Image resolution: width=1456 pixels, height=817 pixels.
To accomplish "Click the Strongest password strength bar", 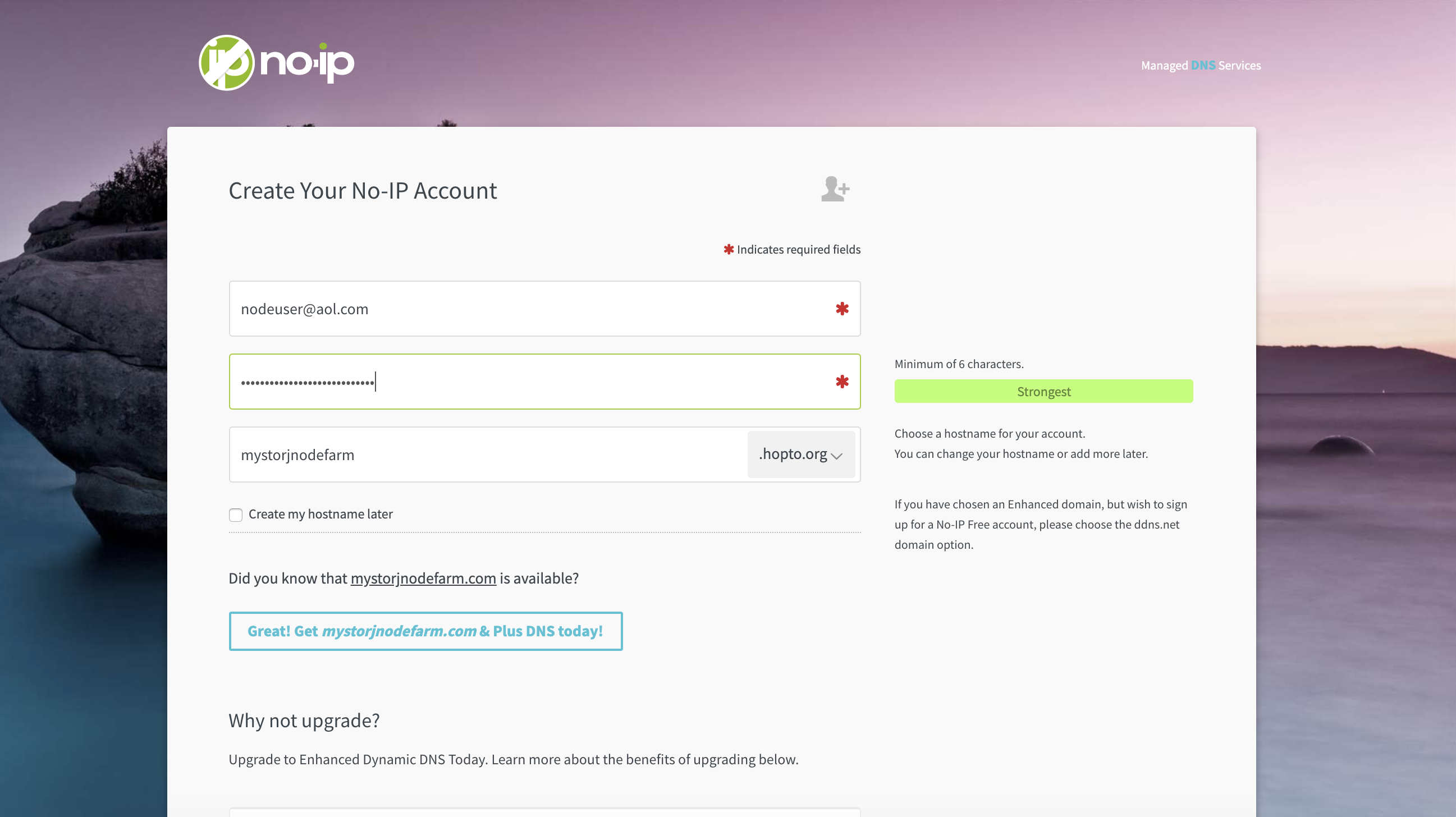I will point(1043,391).
